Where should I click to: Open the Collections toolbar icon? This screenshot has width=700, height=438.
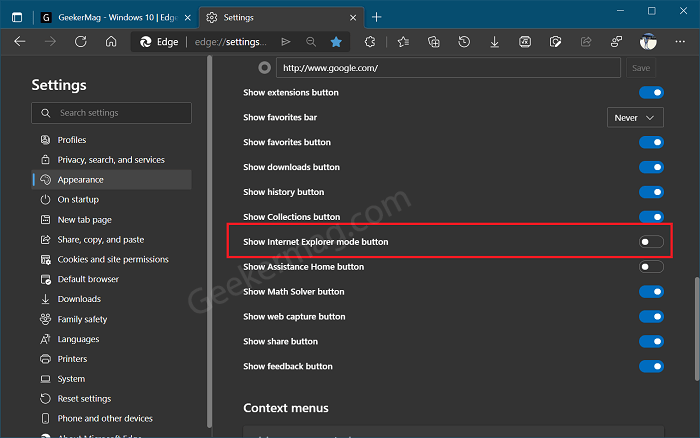coord(433,42)
